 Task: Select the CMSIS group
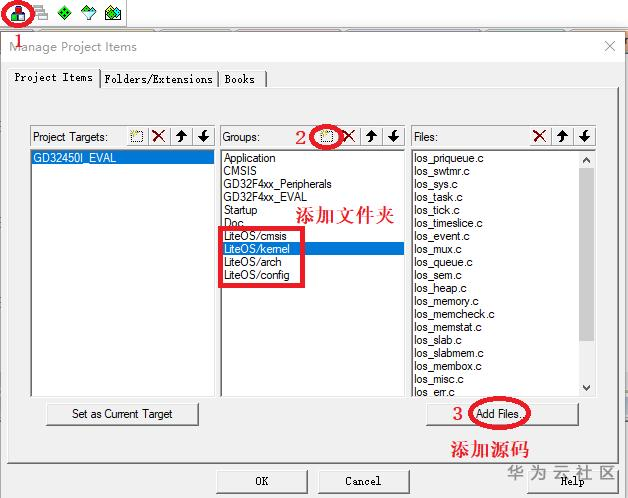pos(312,171)
